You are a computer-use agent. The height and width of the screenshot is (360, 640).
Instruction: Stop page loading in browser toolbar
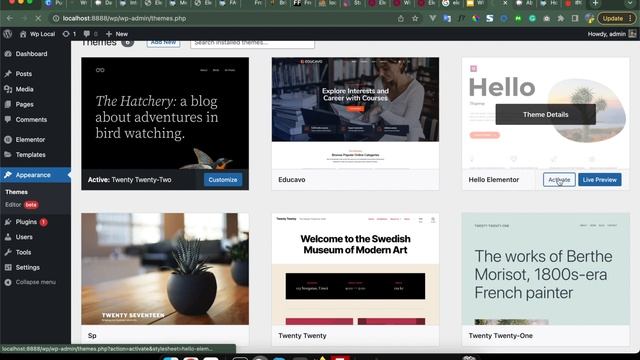38,18
